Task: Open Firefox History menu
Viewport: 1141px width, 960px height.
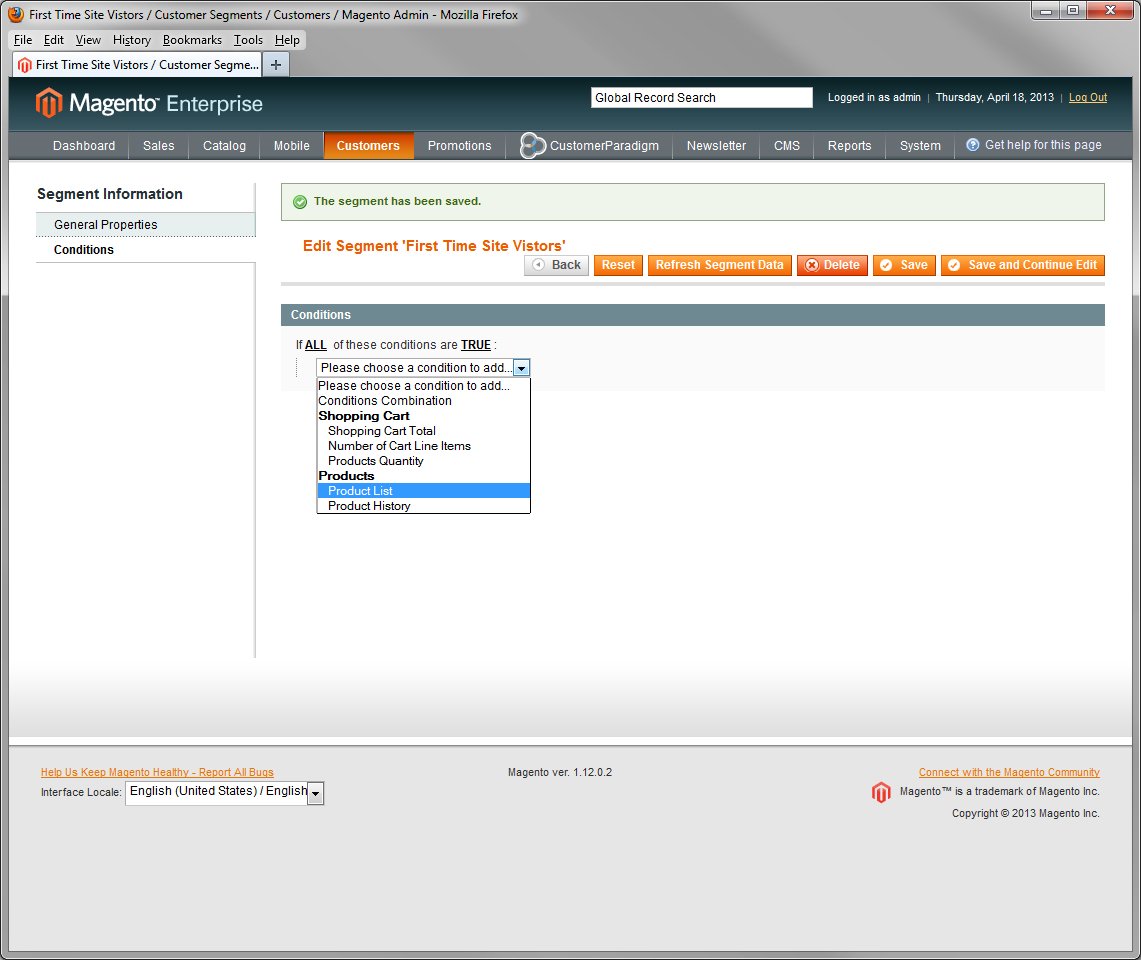Action: [132, 40]
